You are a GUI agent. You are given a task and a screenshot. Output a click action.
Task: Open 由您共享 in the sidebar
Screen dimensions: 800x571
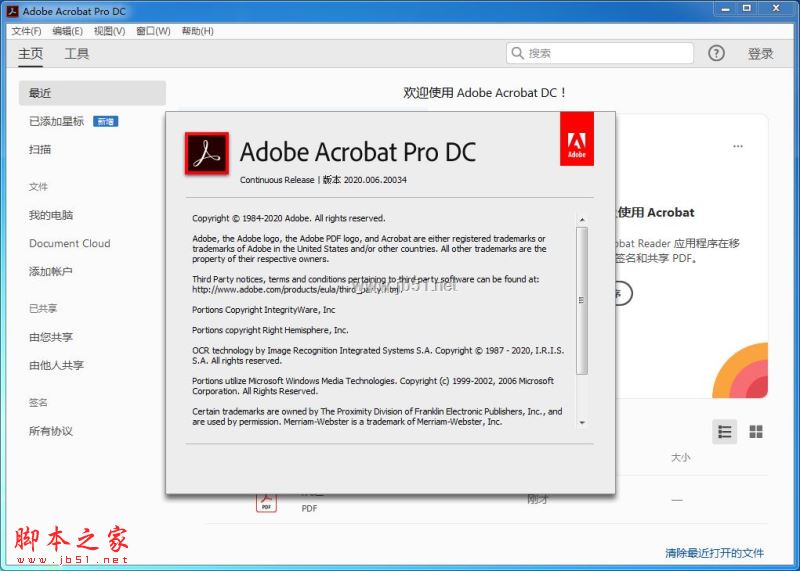click(x=51, y=337)
